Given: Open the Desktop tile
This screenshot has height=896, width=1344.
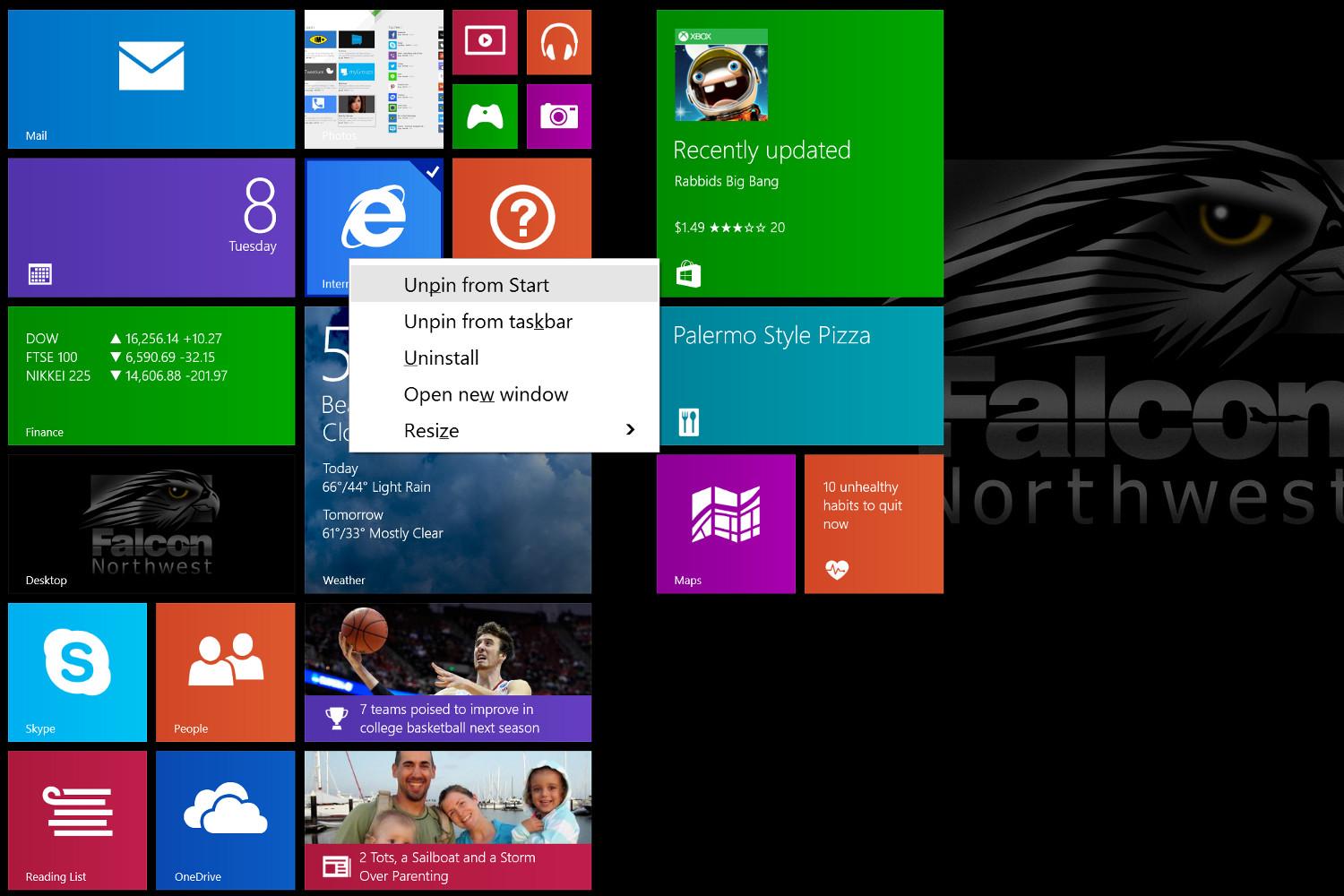Looking at the screenshot, I should pos(151,524).
